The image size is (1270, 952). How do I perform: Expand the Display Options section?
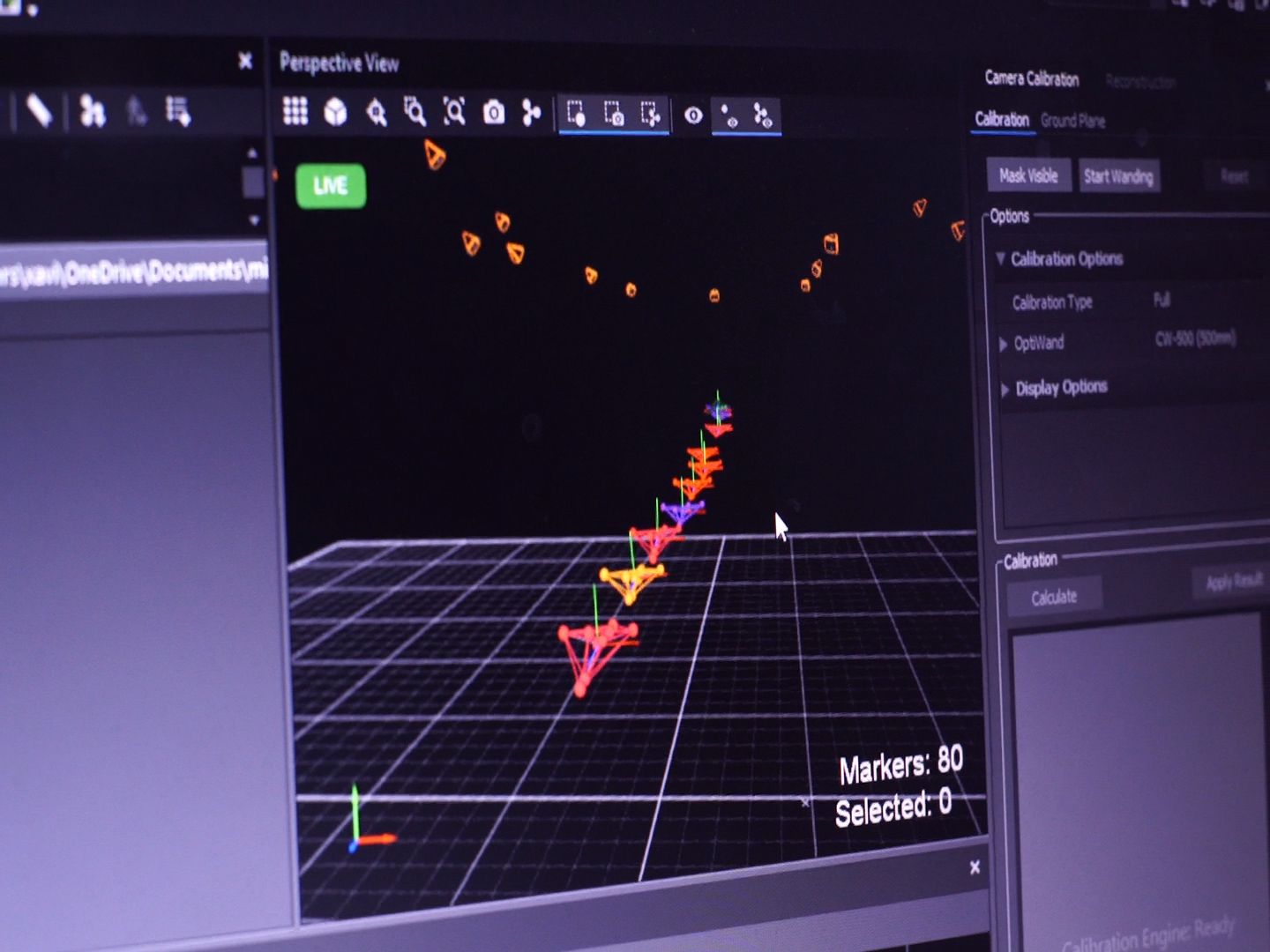tap(1005, 389)
